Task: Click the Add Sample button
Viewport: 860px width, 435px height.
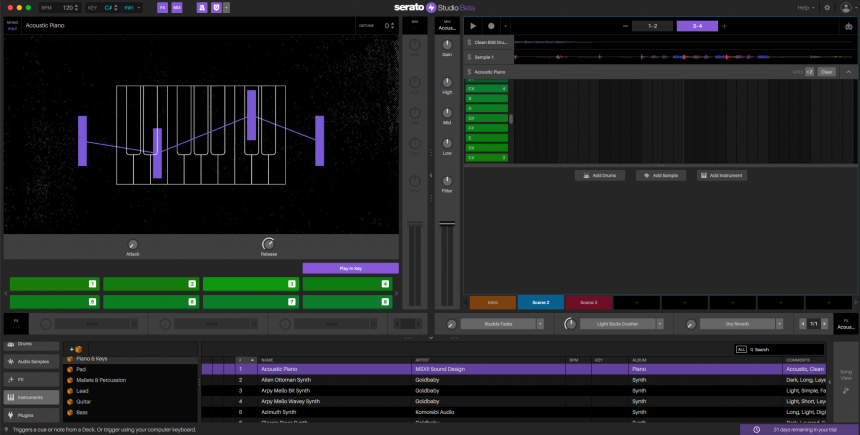Action: coord(661,175)
